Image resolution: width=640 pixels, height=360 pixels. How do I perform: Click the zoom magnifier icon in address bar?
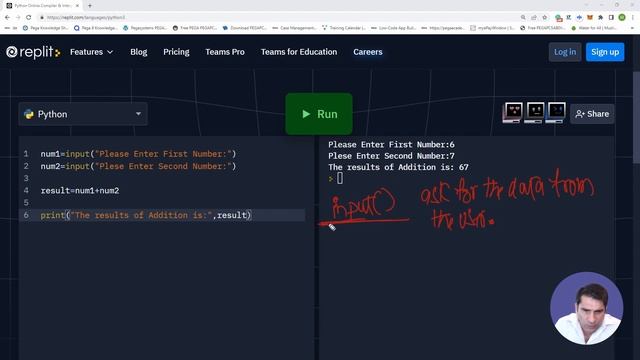523,18
